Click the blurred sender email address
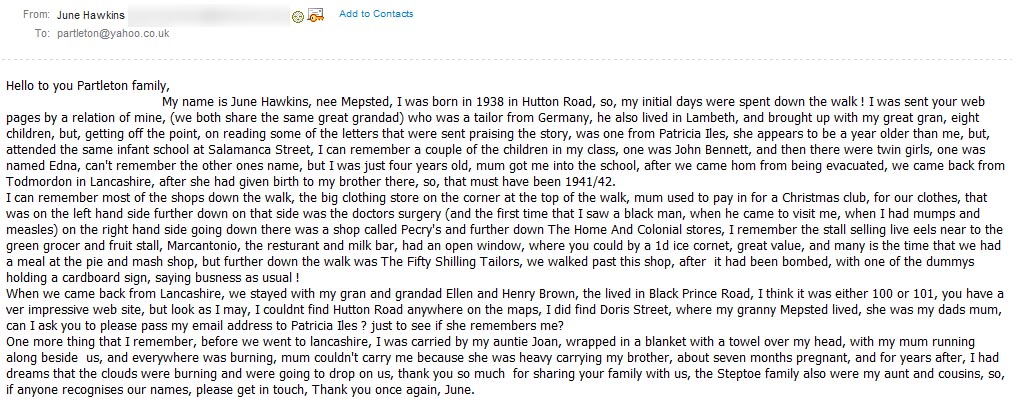This screenshot has height=410, width=1012. pos(208,15)
